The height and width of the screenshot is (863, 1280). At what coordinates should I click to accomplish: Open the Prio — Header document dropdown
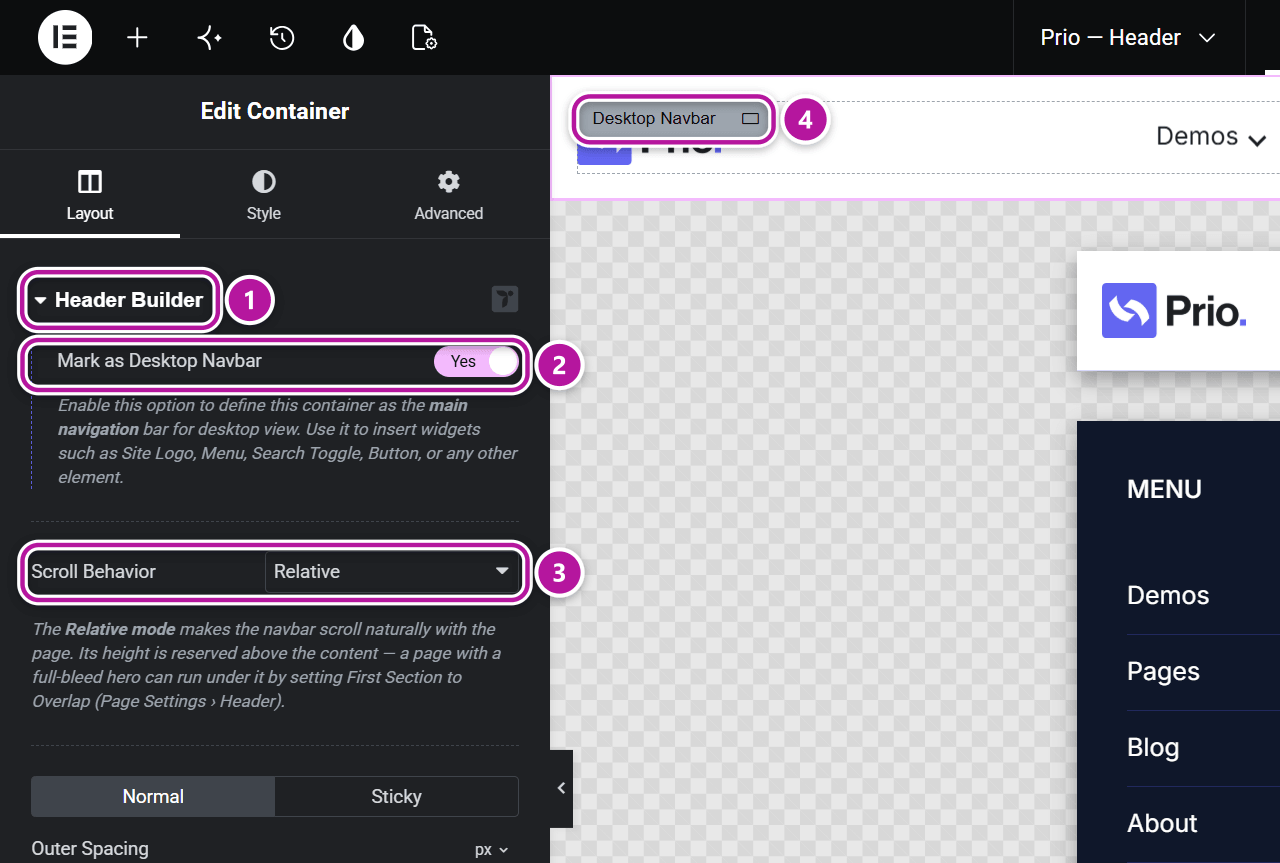(x=1128, y=38)
